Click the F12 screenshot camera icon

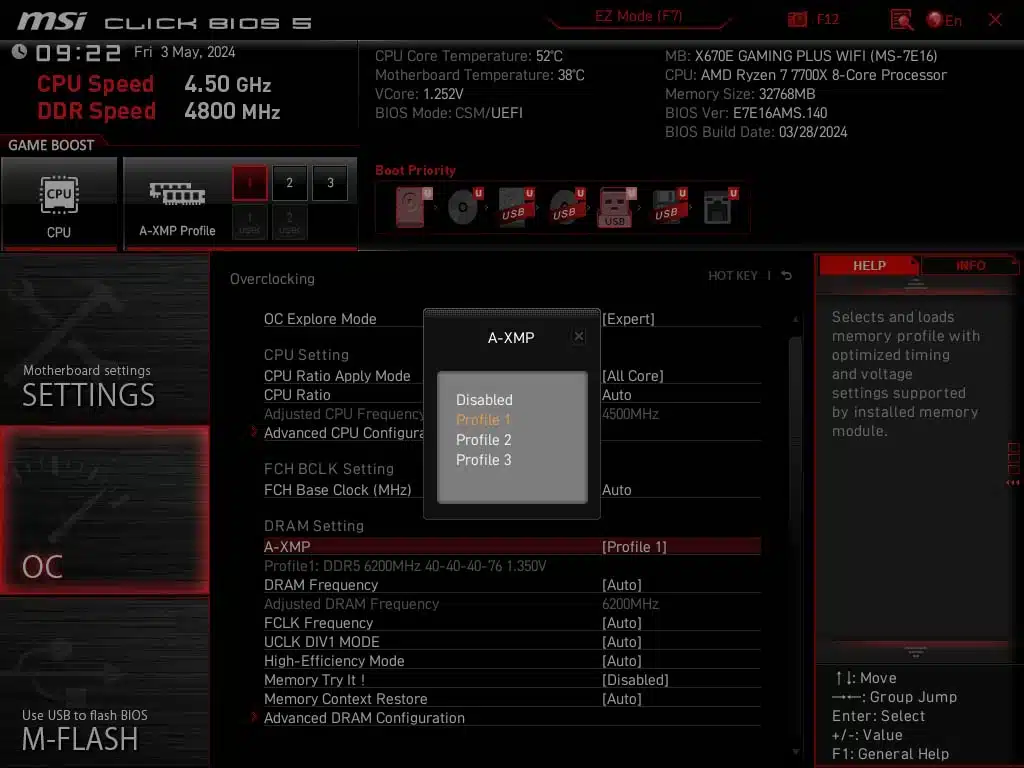click(797, 19)
